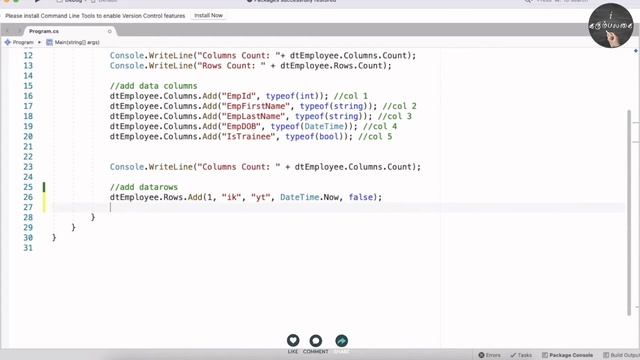
Task: Click the "//col 1" comment
Action: tap(351, 96)
